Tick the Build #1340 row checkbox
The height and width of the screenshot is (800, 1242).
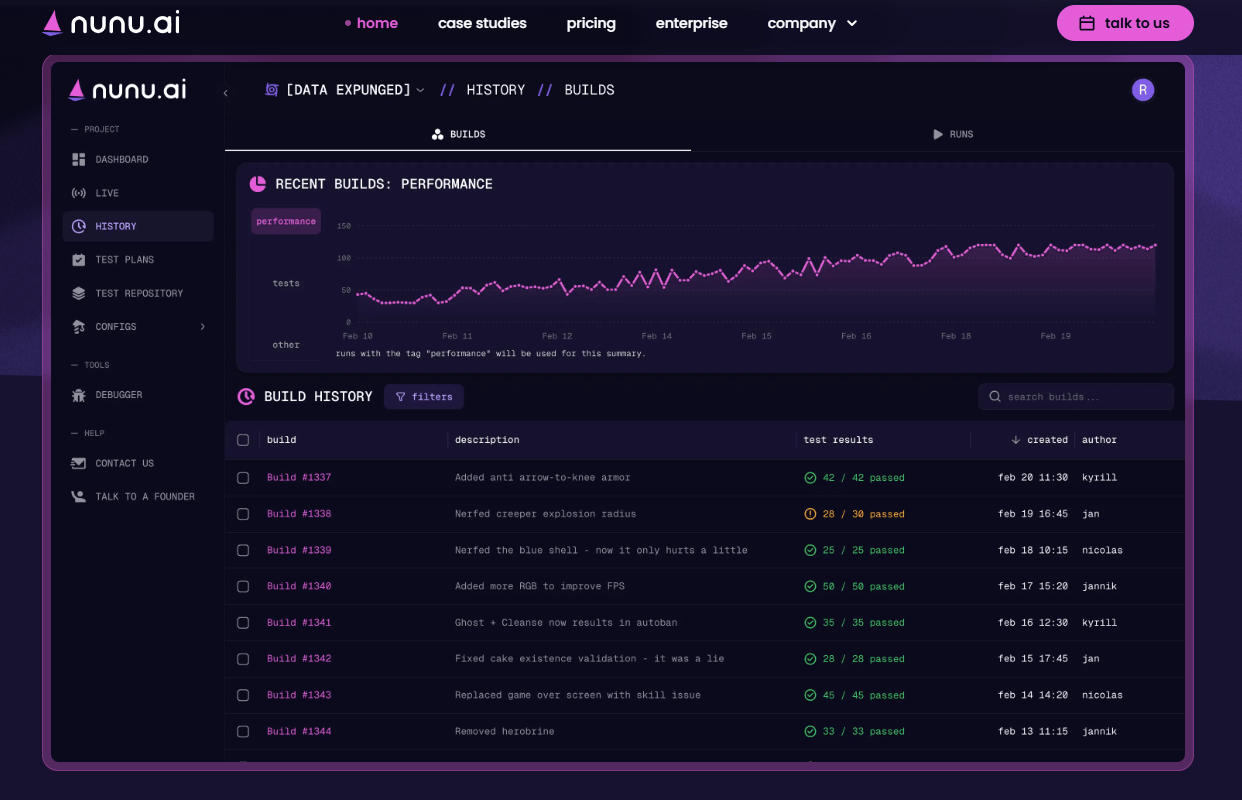pos(243,587)
